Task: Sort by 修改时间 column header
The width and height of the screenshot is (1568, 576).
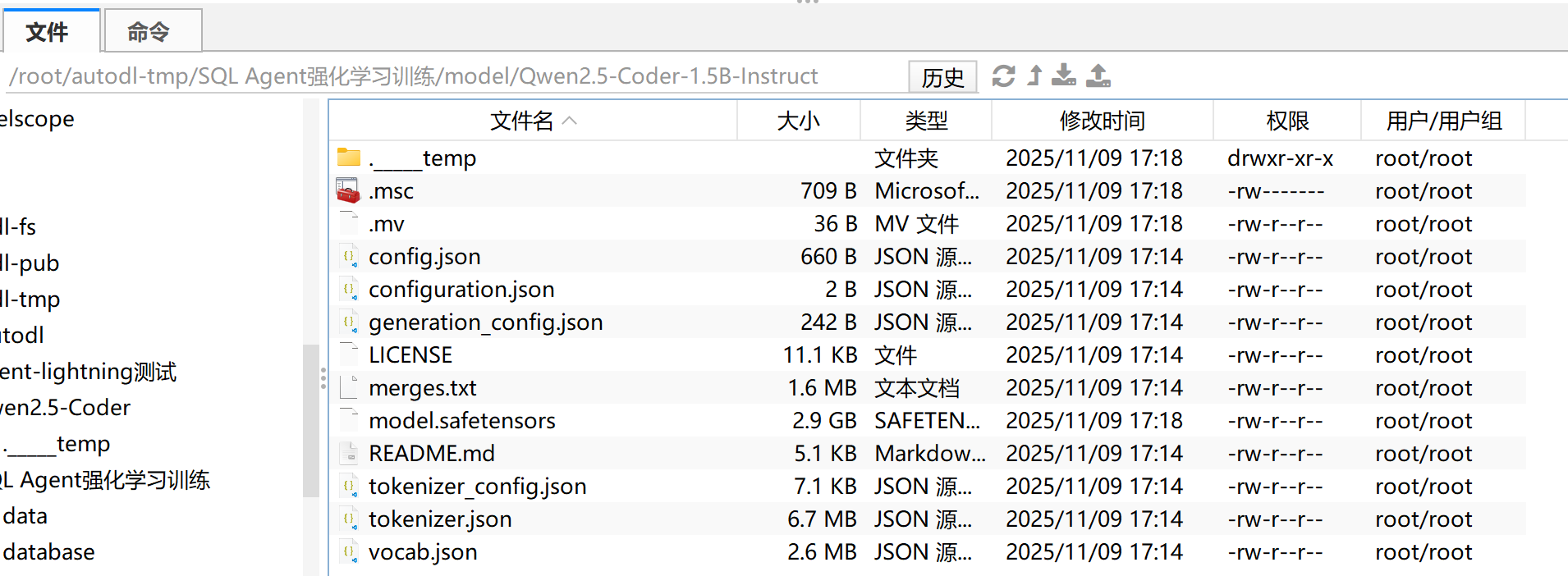Action: click(1103, 121)
